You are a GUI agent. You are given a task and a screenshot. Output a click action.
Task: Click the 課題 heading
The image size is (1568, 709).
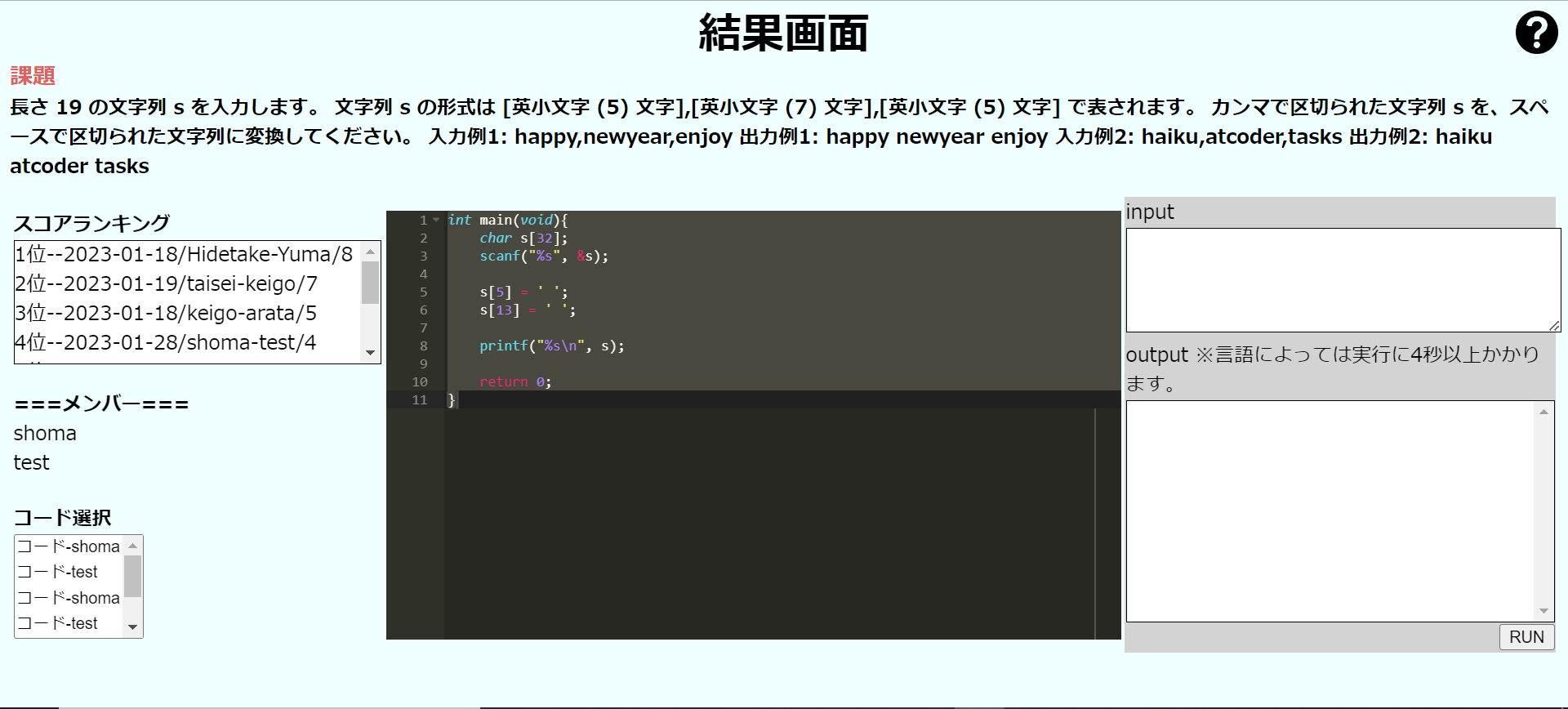(x=33, y=76)
